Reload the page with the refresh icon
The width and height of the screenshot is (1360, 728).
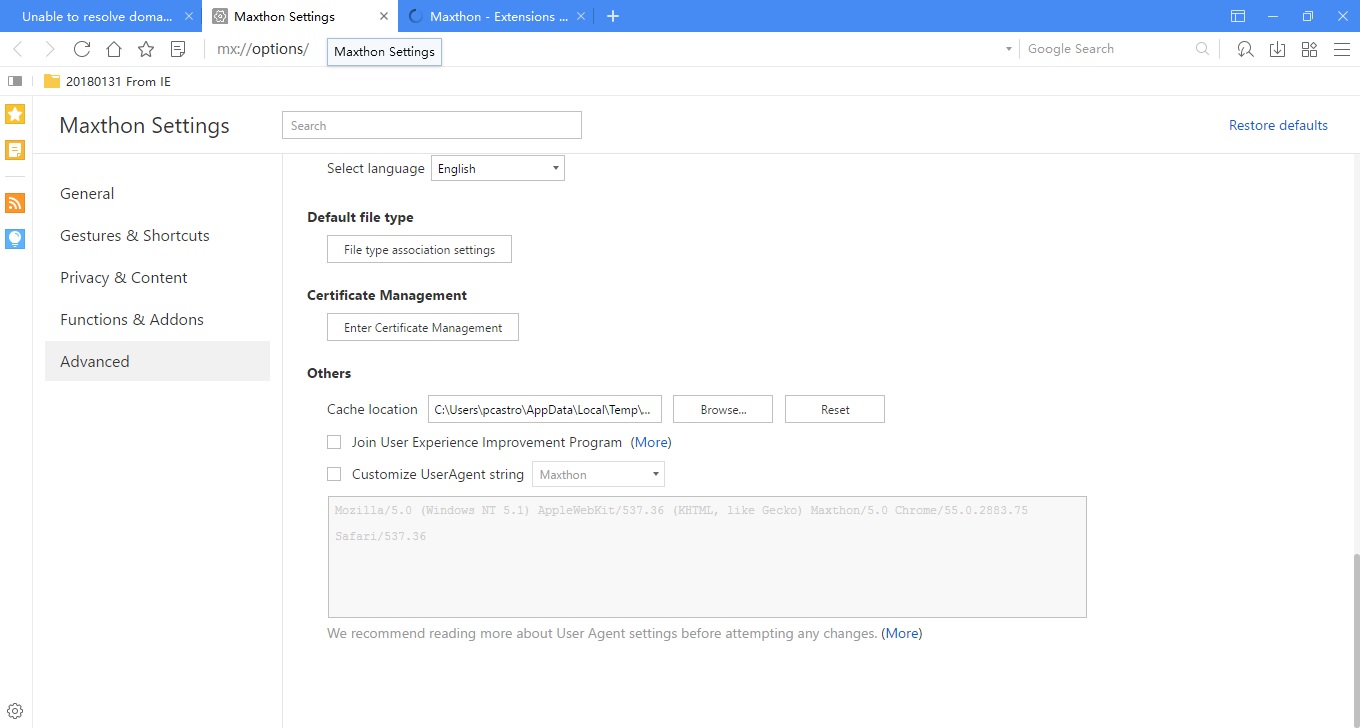81,48
